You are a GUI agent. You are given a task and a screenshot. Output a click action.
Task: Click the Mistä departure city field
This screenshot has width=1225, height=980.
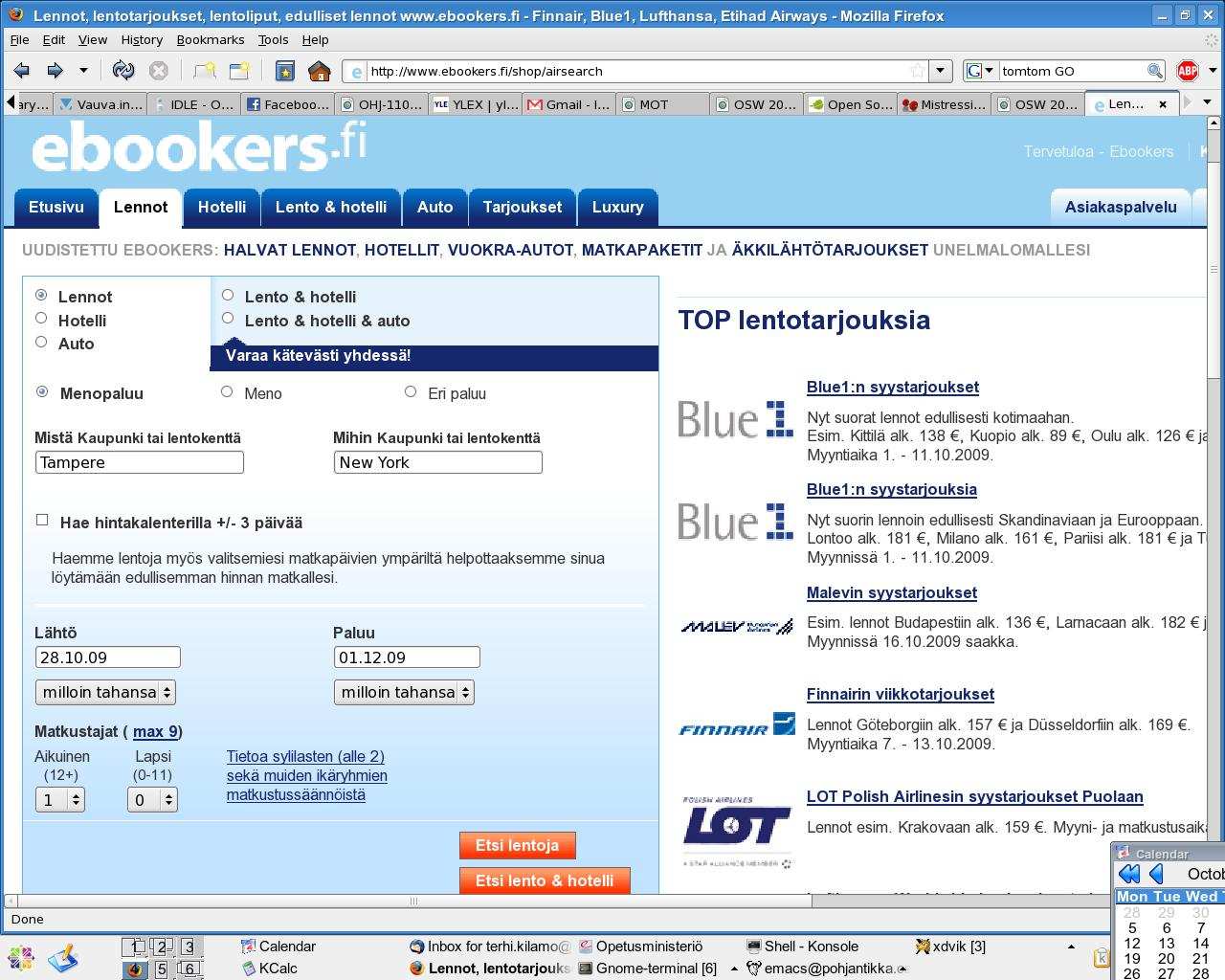(x=140, y=462)
